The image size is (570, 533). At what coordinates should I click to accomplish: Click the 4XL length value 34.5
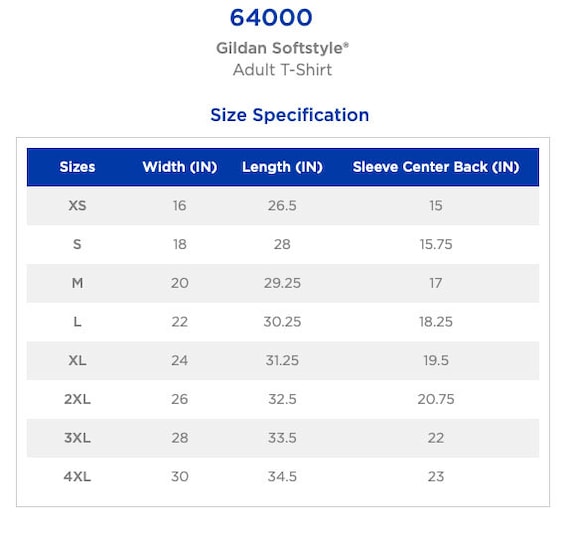click(x=282, y=477)
